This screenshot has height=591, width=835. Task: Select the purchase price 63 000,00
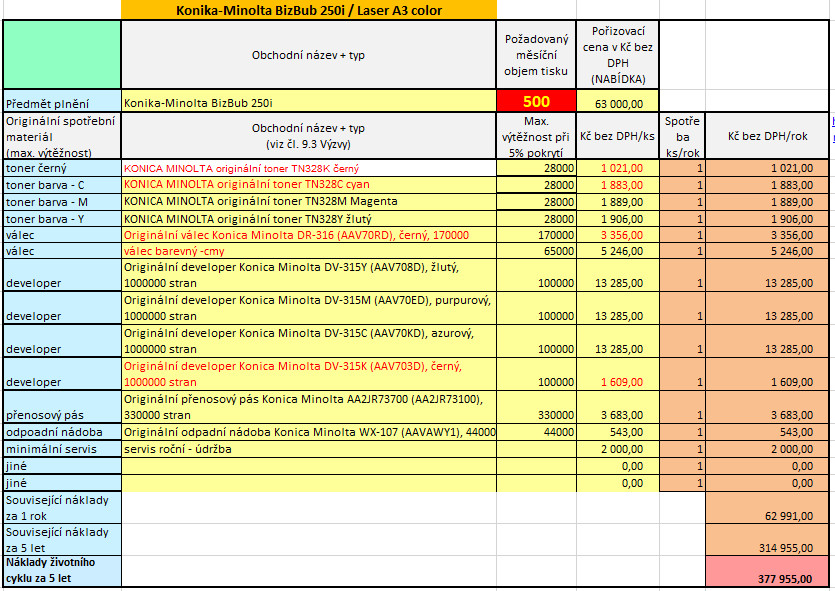(x=618, y=101)
